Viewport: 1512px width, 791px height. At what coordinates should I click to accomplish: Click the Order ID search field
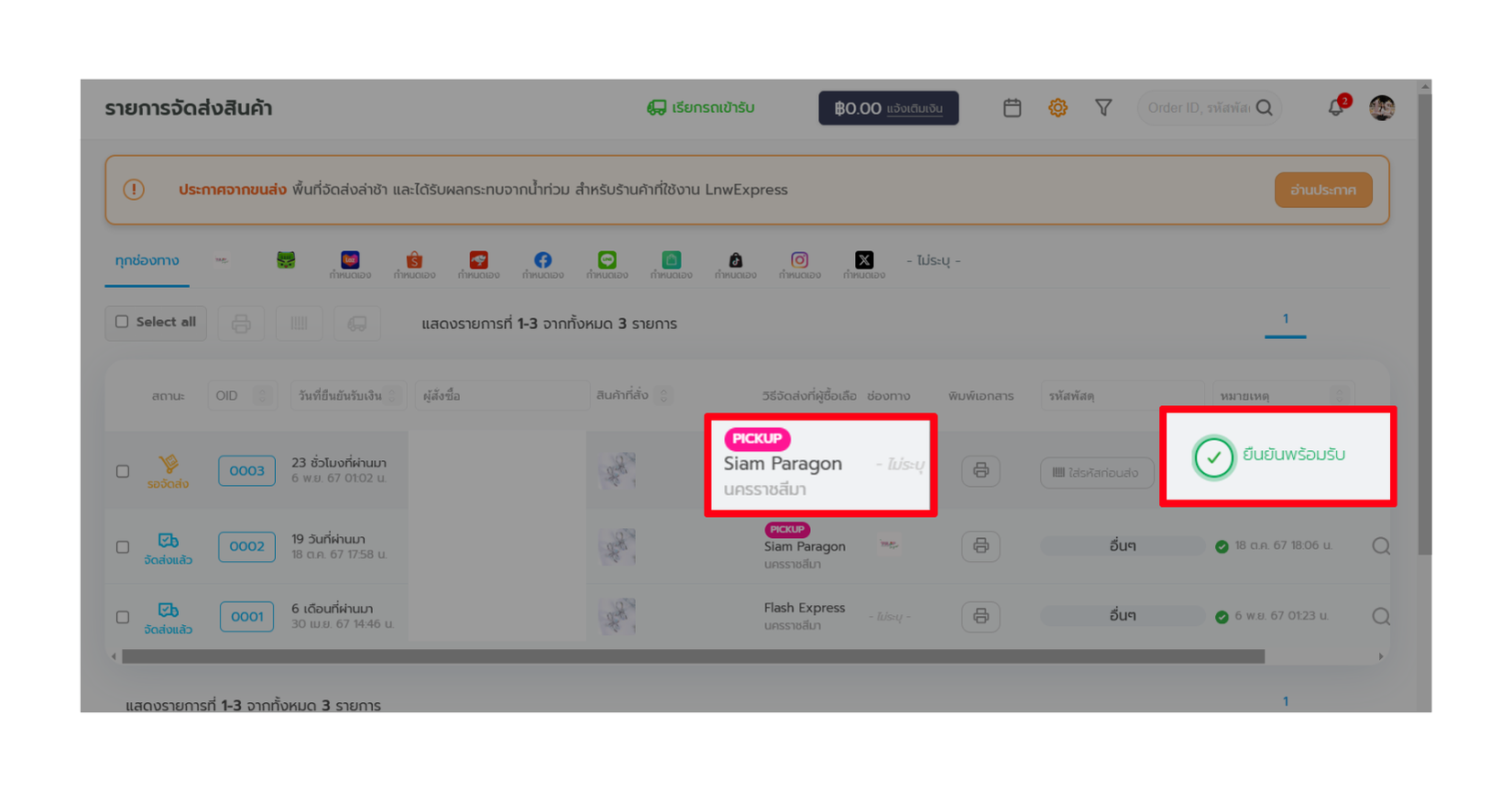click(x=1197, y=108)
